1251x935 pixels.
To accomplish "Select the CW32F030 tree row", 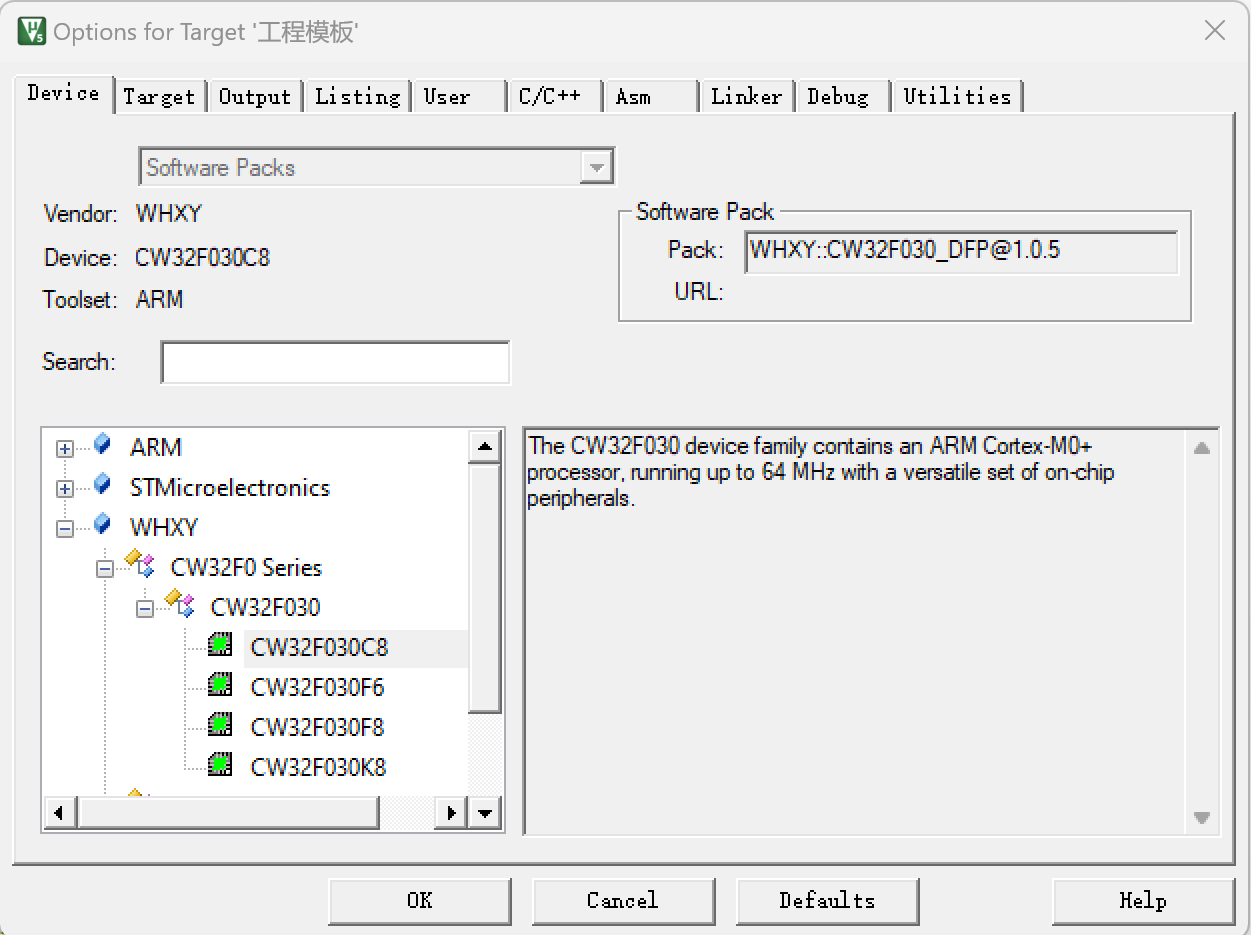I will (265, 608).
